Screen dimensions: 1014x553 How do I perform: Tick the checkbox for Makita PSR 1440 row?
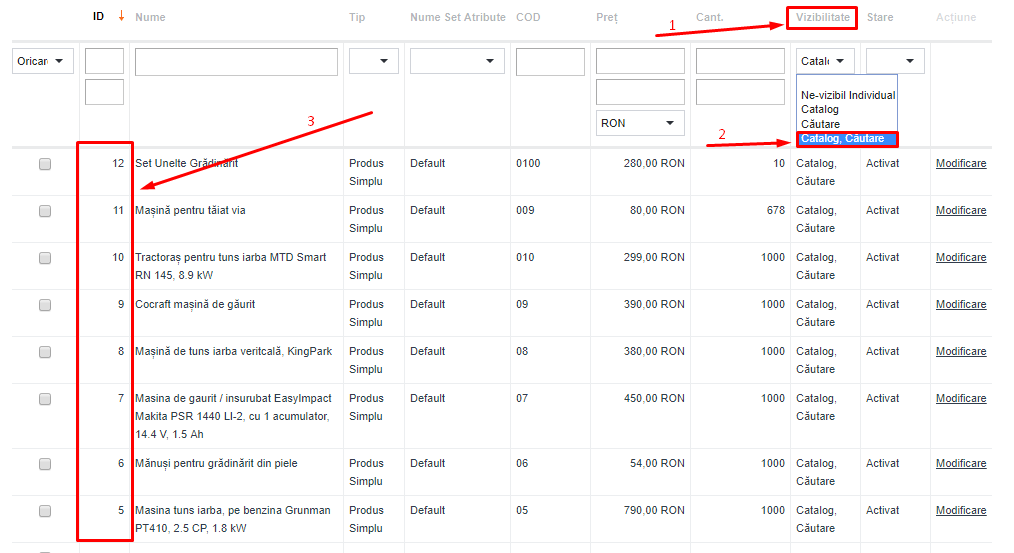pos(45,399)
